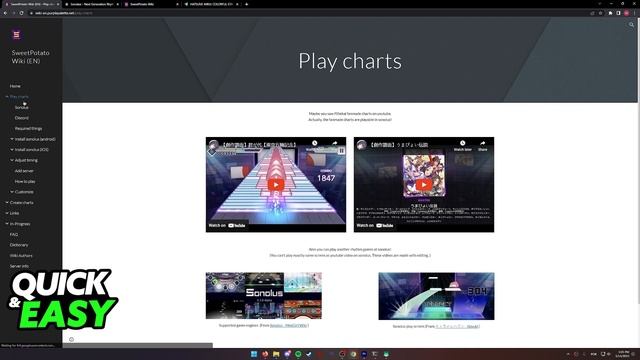This screenshot has height=360, width=640.
Task: Open the browser profile avatar icon
Action: click(627, 13)
